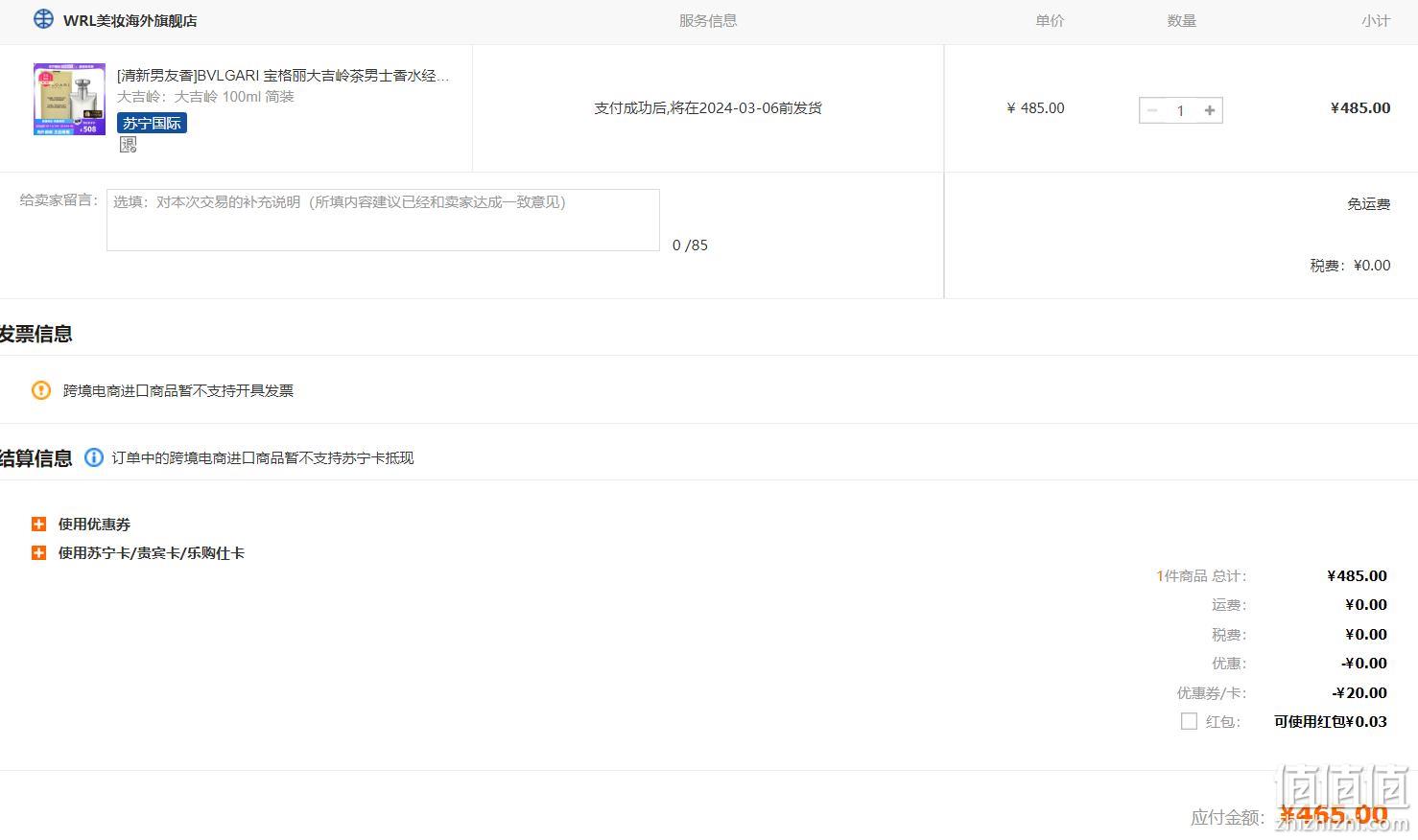Screen dimensions: 1418x840
Task: Click the WRL store globe icon
Action: click(x=43, y=19)
